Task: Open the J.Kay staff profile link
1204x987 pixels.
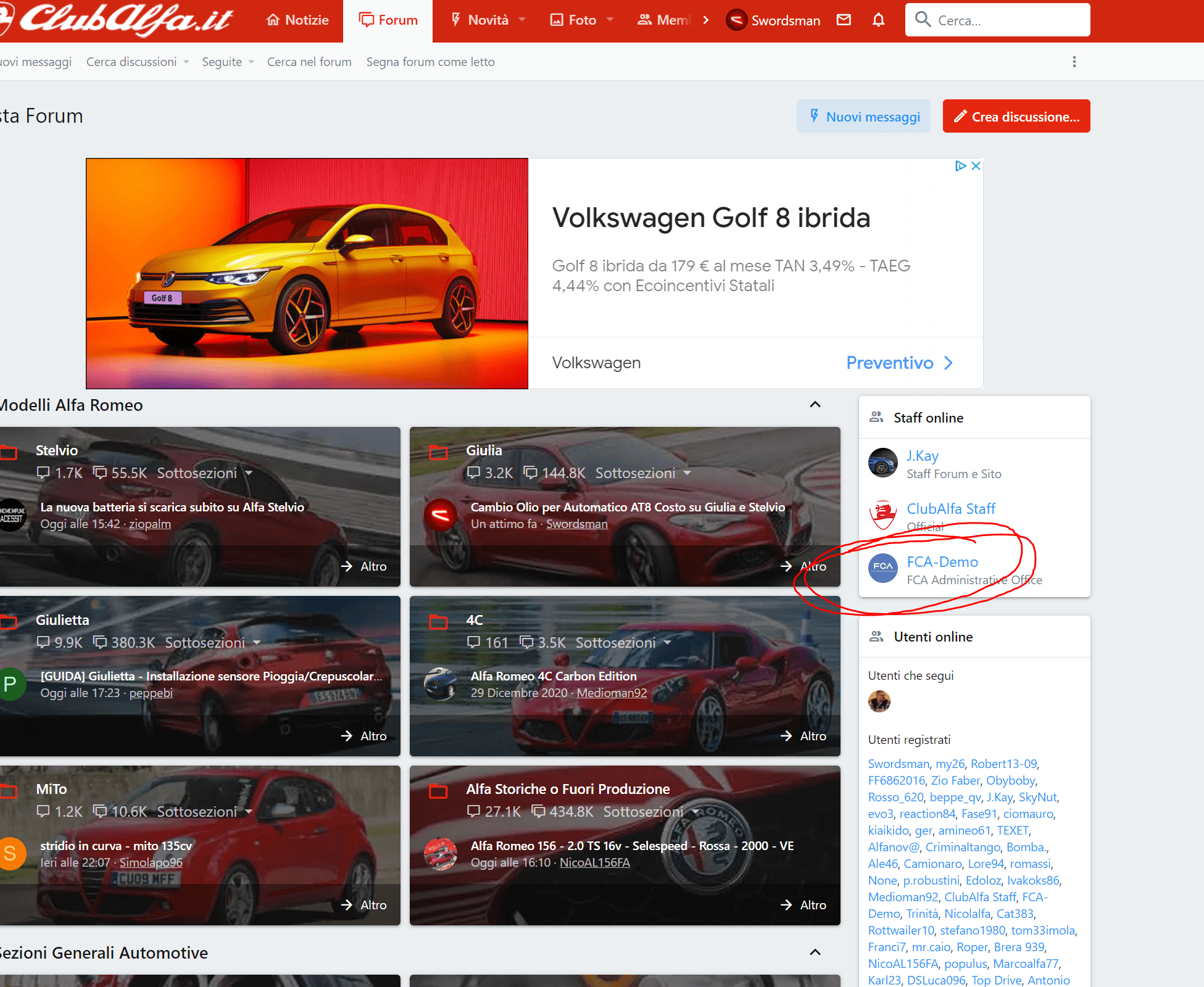Action: click(923, 456)
